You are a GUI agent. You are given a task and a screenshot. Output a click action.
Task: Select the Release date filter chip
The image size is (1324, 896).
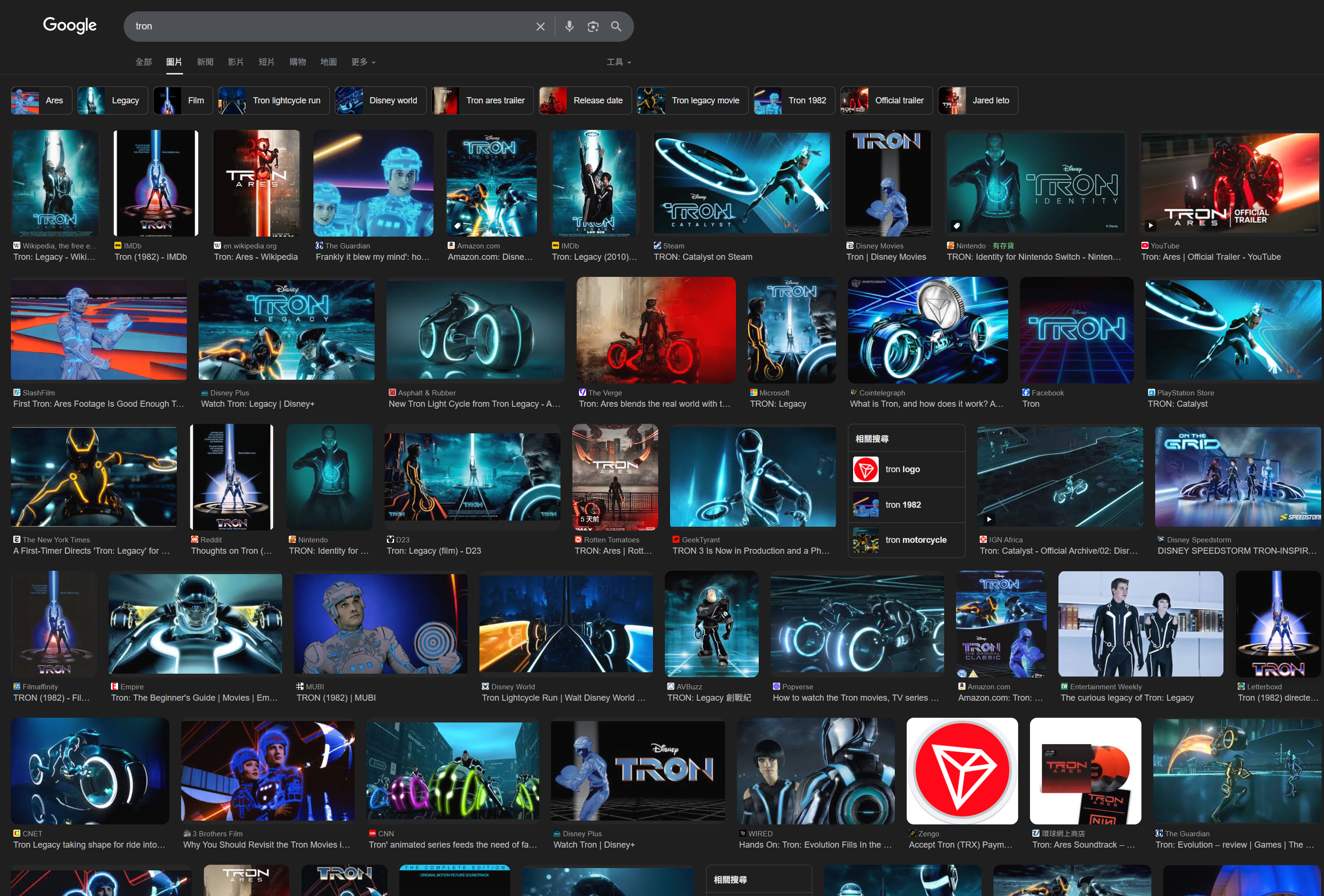pyautogui.click(x=585, y=100)
